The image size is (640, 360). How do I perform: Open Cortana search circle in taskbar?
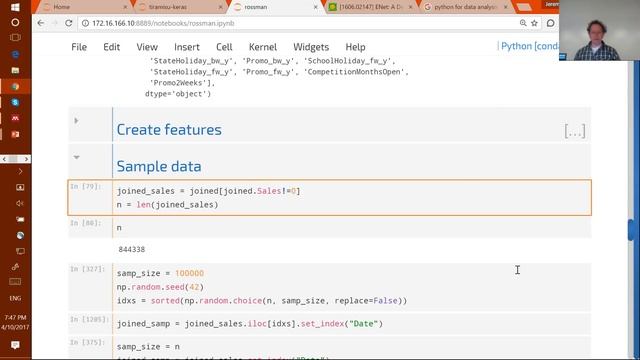[15, 22]
